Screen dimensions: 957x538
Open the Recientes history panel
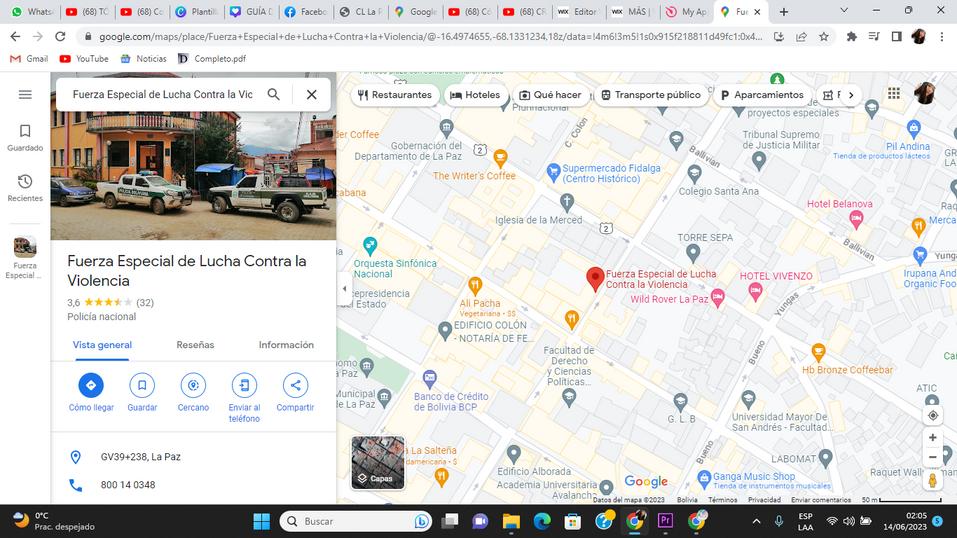click(x=25, y=188)
